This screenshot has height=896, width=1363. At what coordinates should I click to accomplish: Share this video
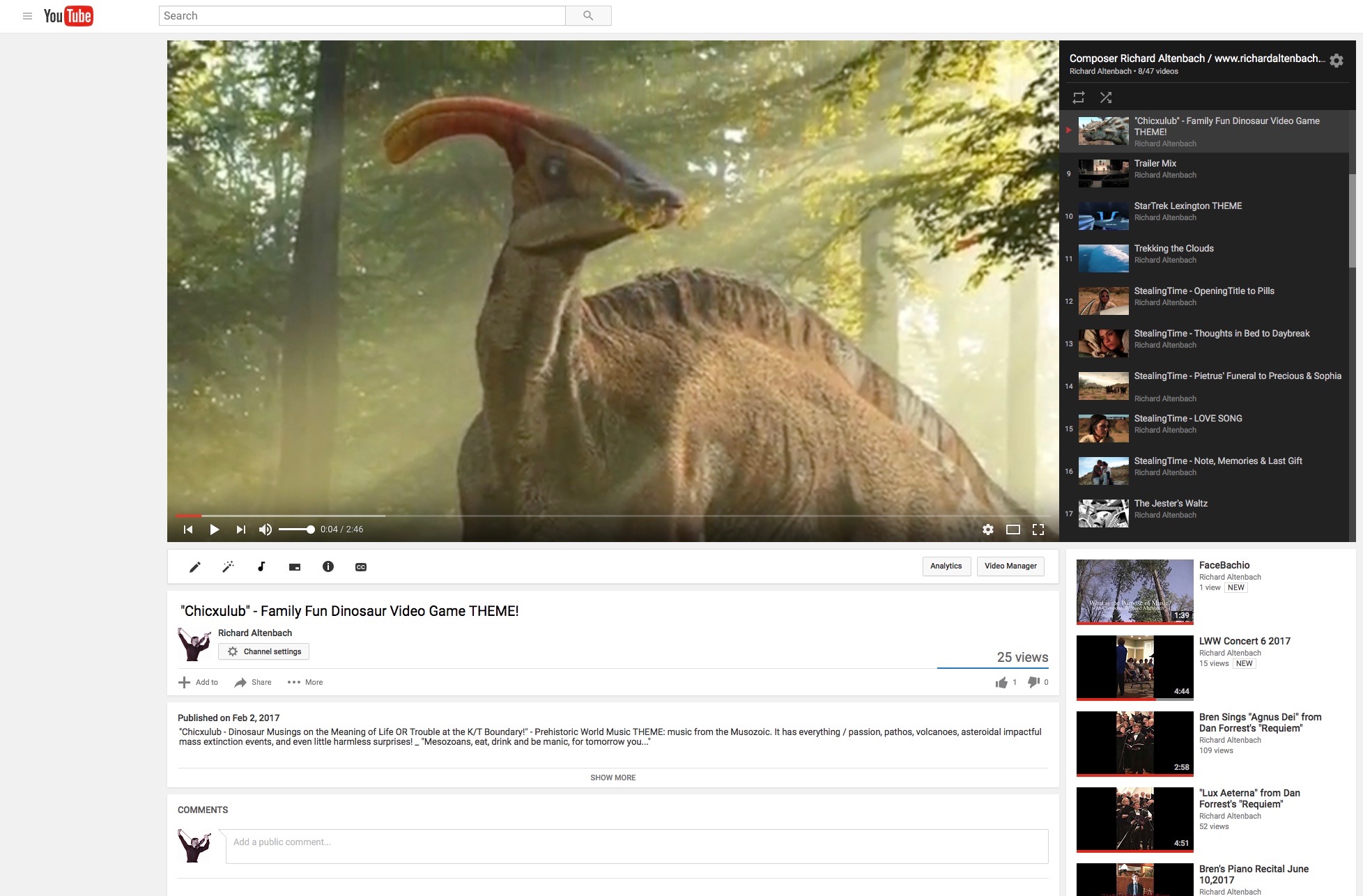point(253,682)
